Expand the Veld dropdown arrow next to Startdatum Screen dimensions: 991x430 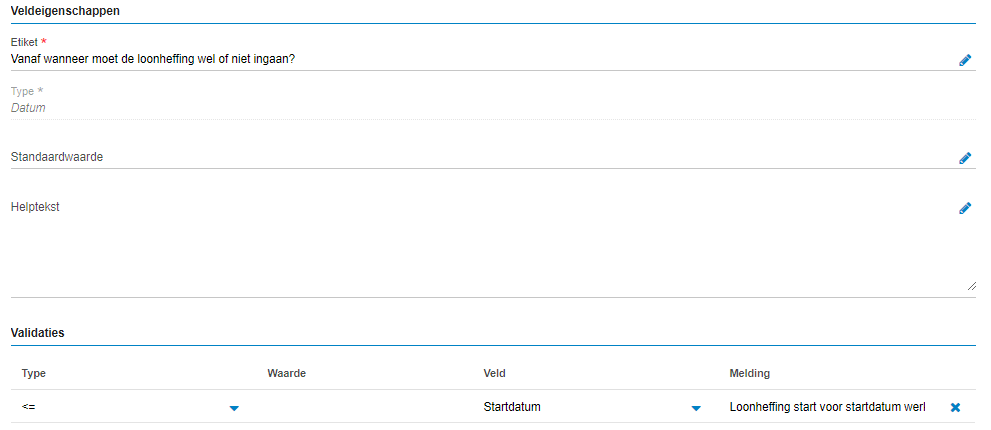click(x=696, y=408)
